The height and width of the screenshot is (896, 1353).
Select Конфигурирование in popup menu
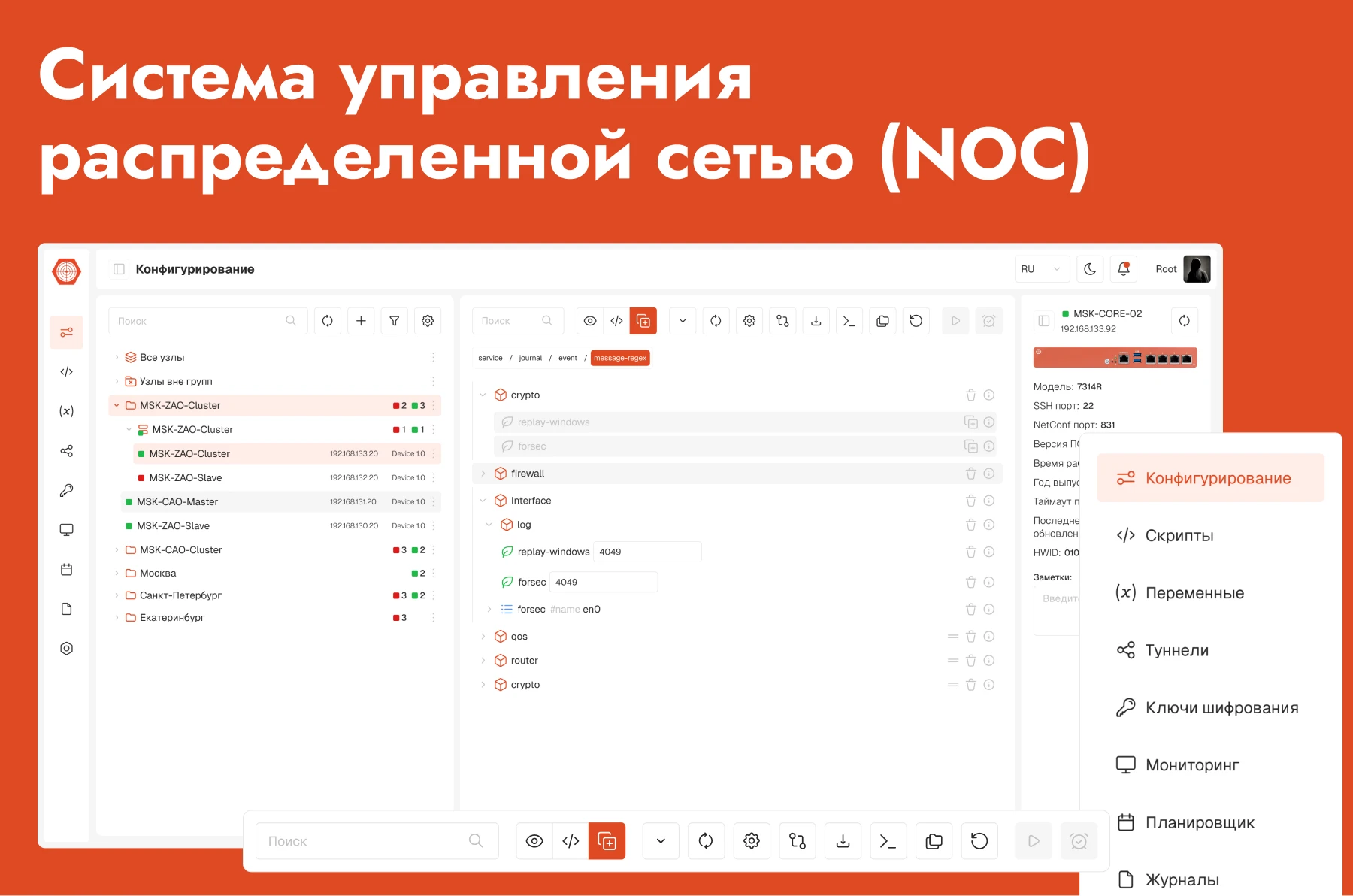coord(1210,478)
